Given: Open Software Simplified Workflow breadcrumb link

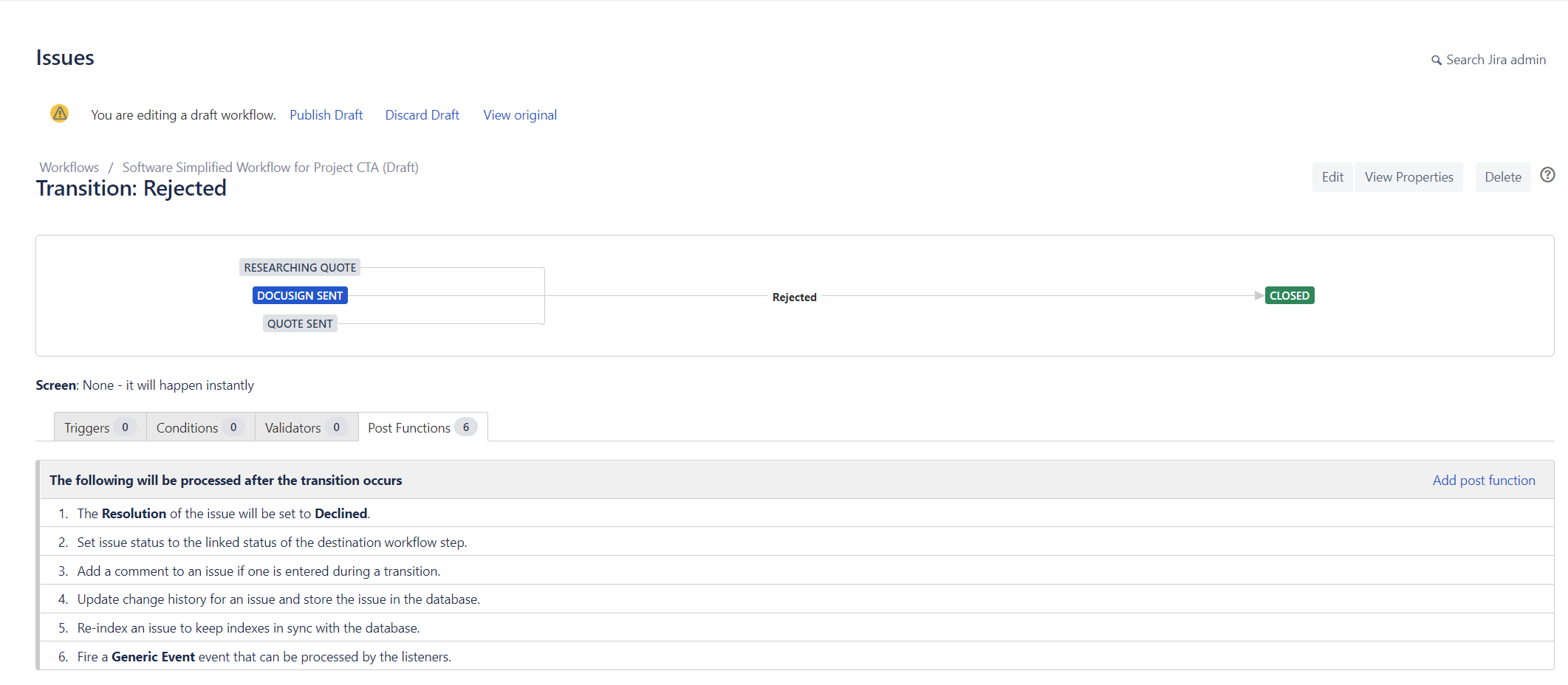Looking at the screenshot, I should pyautogui.click(x=270, y=168).
